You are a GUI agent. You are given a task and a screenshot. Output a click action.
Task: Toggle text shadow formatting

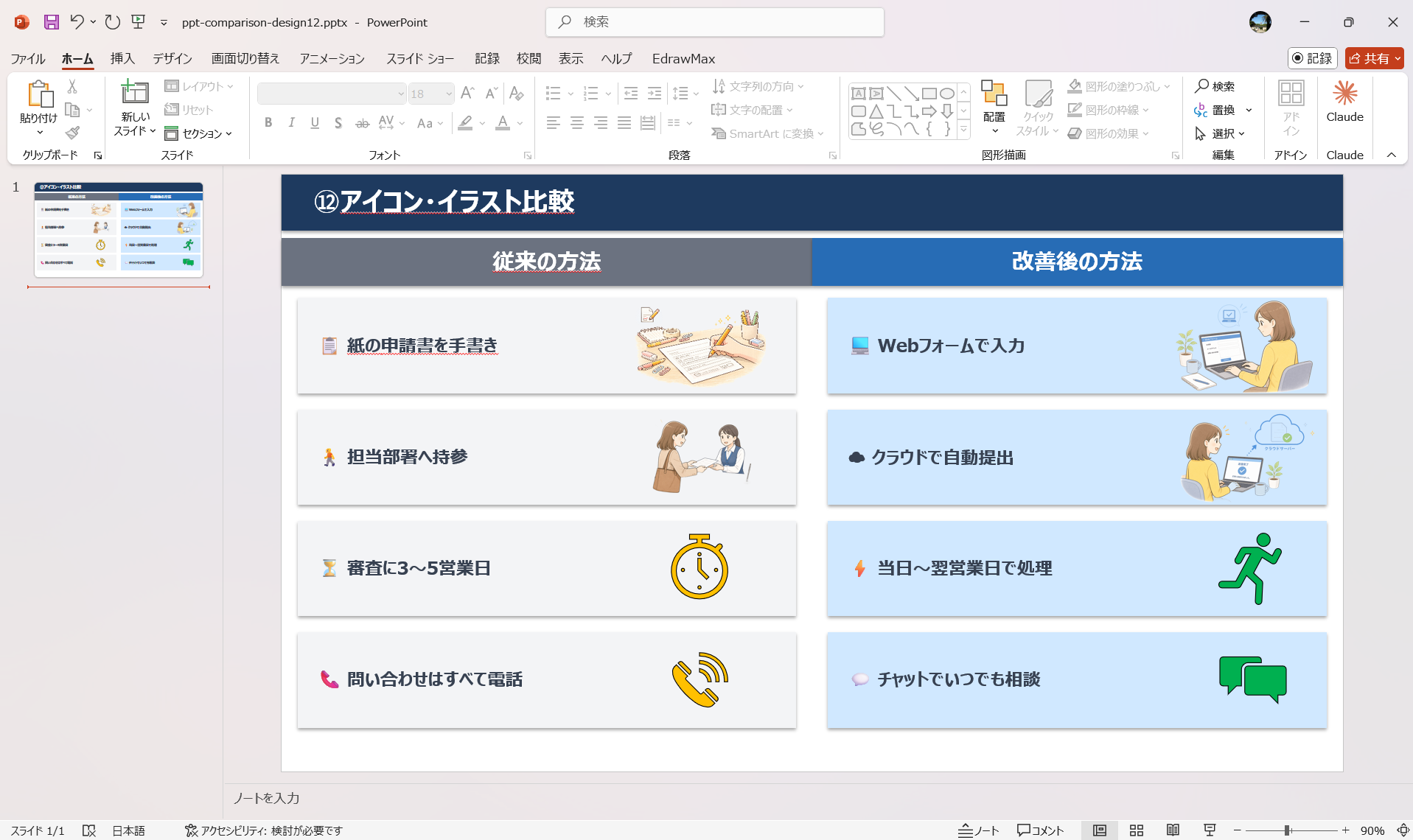[x=338, y=123]
